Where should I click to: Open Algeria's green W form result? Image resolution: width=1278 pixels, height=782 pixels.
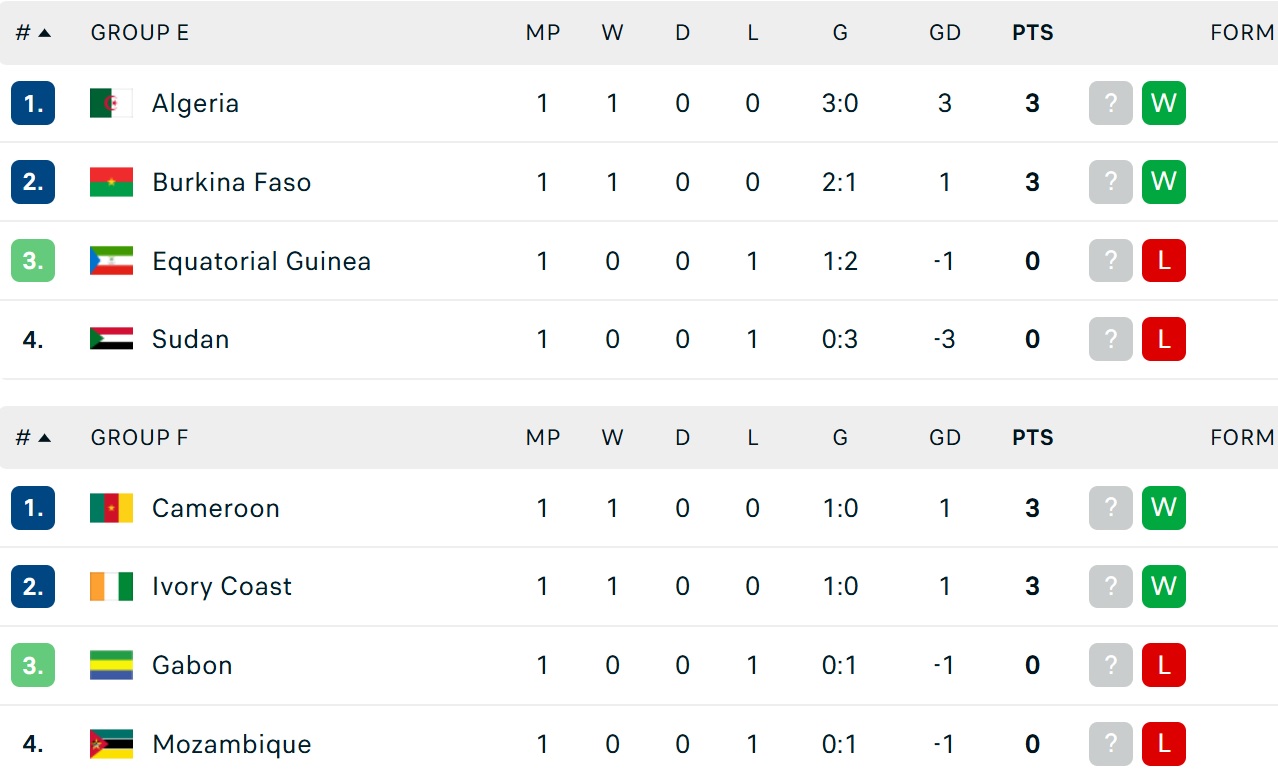click(x=1163, y=103)
